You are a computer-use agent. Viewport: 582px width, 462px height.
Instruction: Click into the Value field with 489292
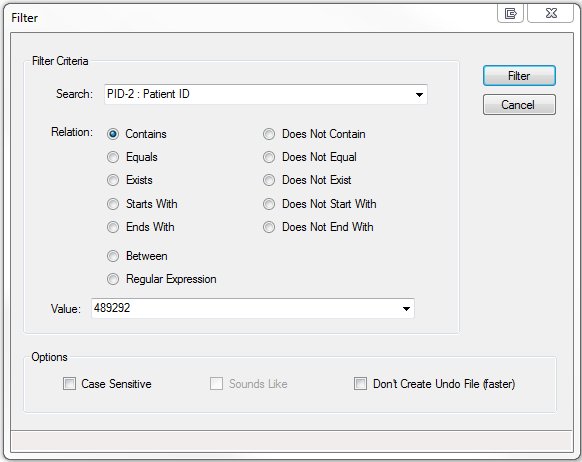pyautogui.click(x=245, y=308)
